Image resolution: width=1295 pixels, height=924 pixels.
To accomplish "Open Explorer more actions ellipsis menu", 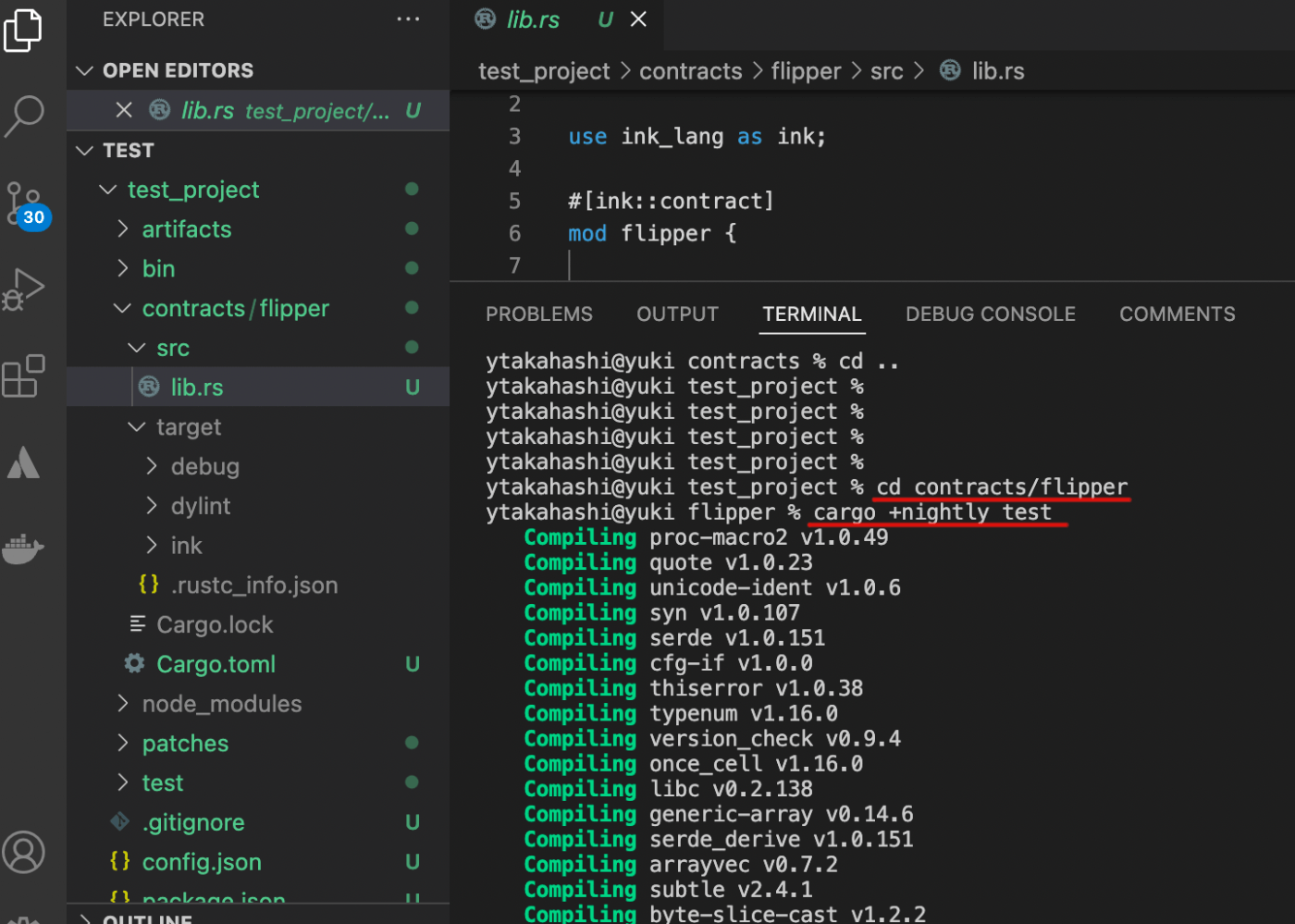I will 408,19.
